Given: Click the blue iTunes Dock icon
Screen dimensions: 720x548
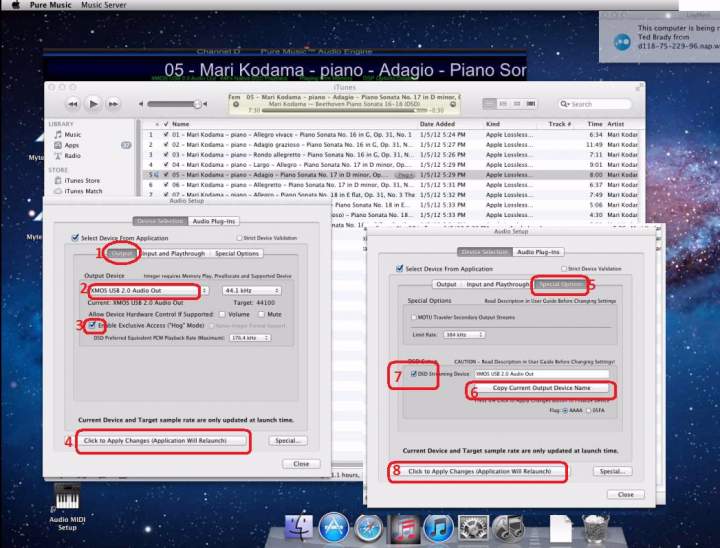Looking at the screenshot, I should point(439,528).
